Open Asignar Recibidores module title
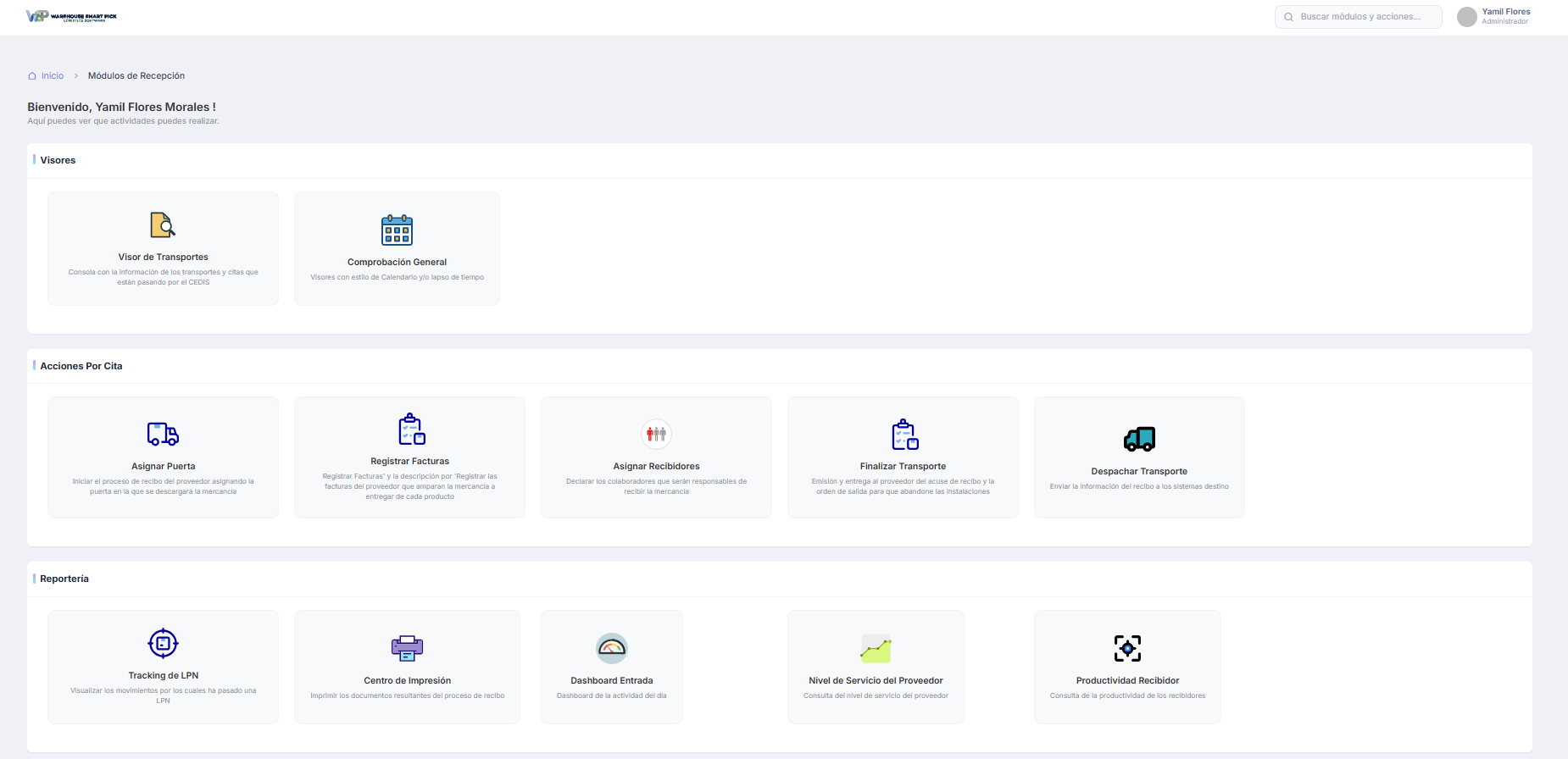This screenshot has width=1568, height=759. (x=656, y=466)
